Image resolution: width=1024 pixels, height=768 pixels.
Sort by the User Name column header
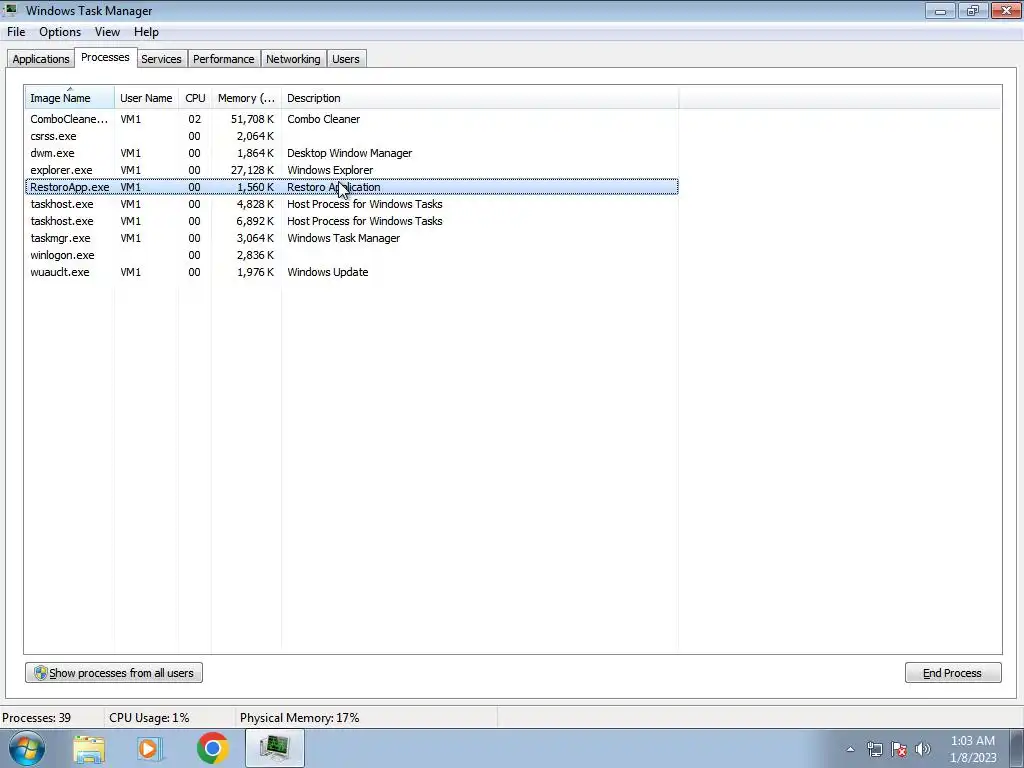pos(146,98)
